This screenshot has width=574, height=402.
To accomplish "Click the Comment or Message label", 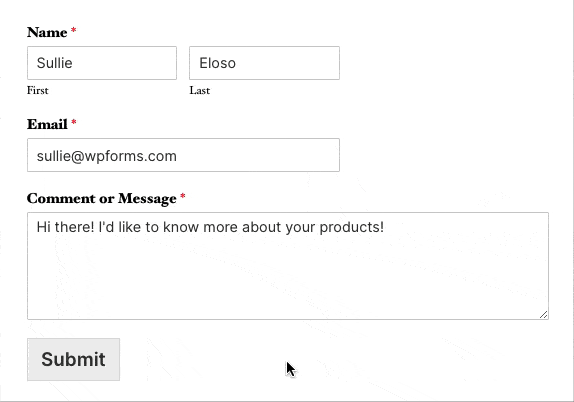I will 101,198.
